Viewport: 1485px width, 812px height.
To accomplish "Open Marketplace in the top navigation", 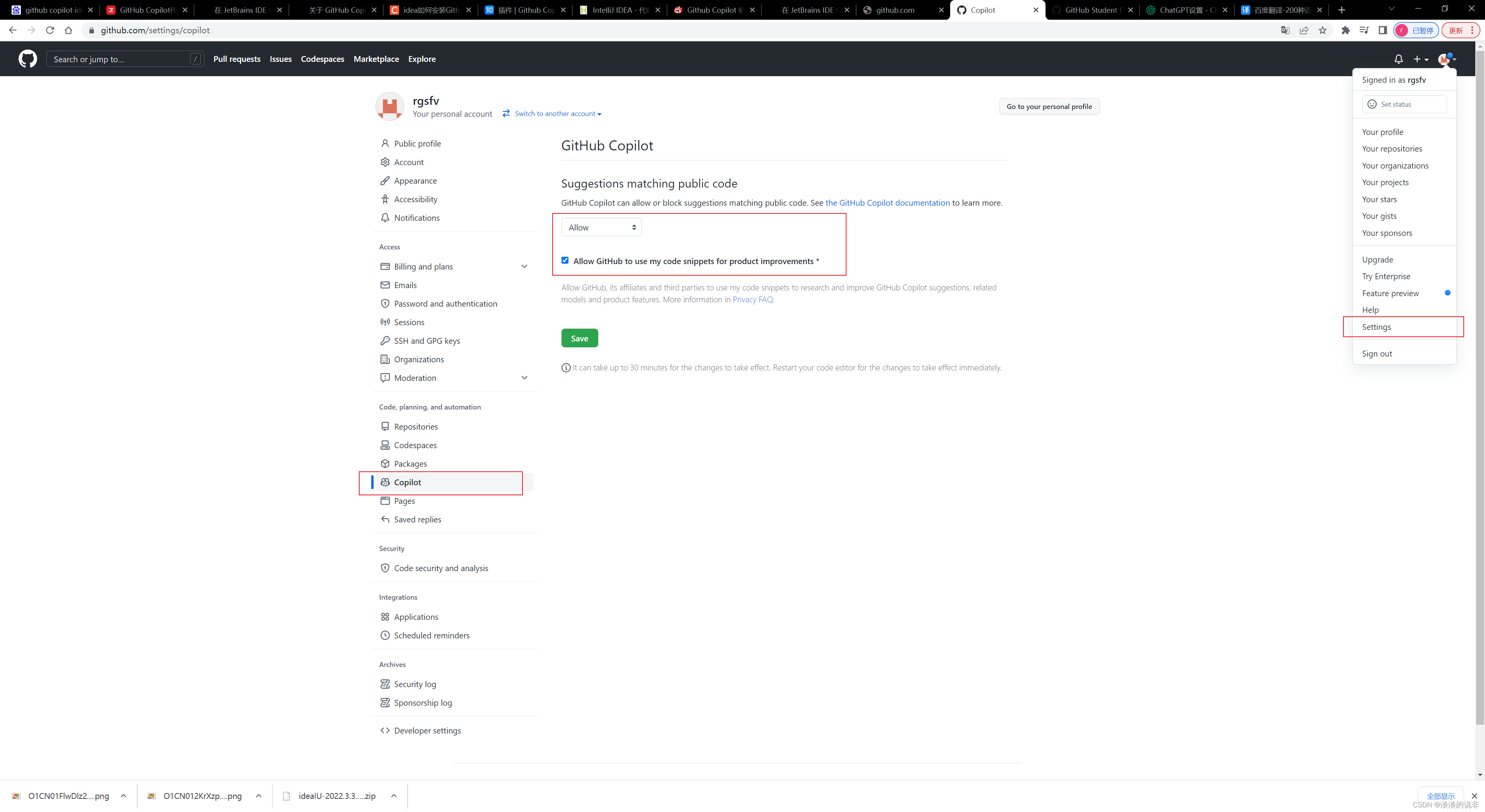I will tap(376, 59).
